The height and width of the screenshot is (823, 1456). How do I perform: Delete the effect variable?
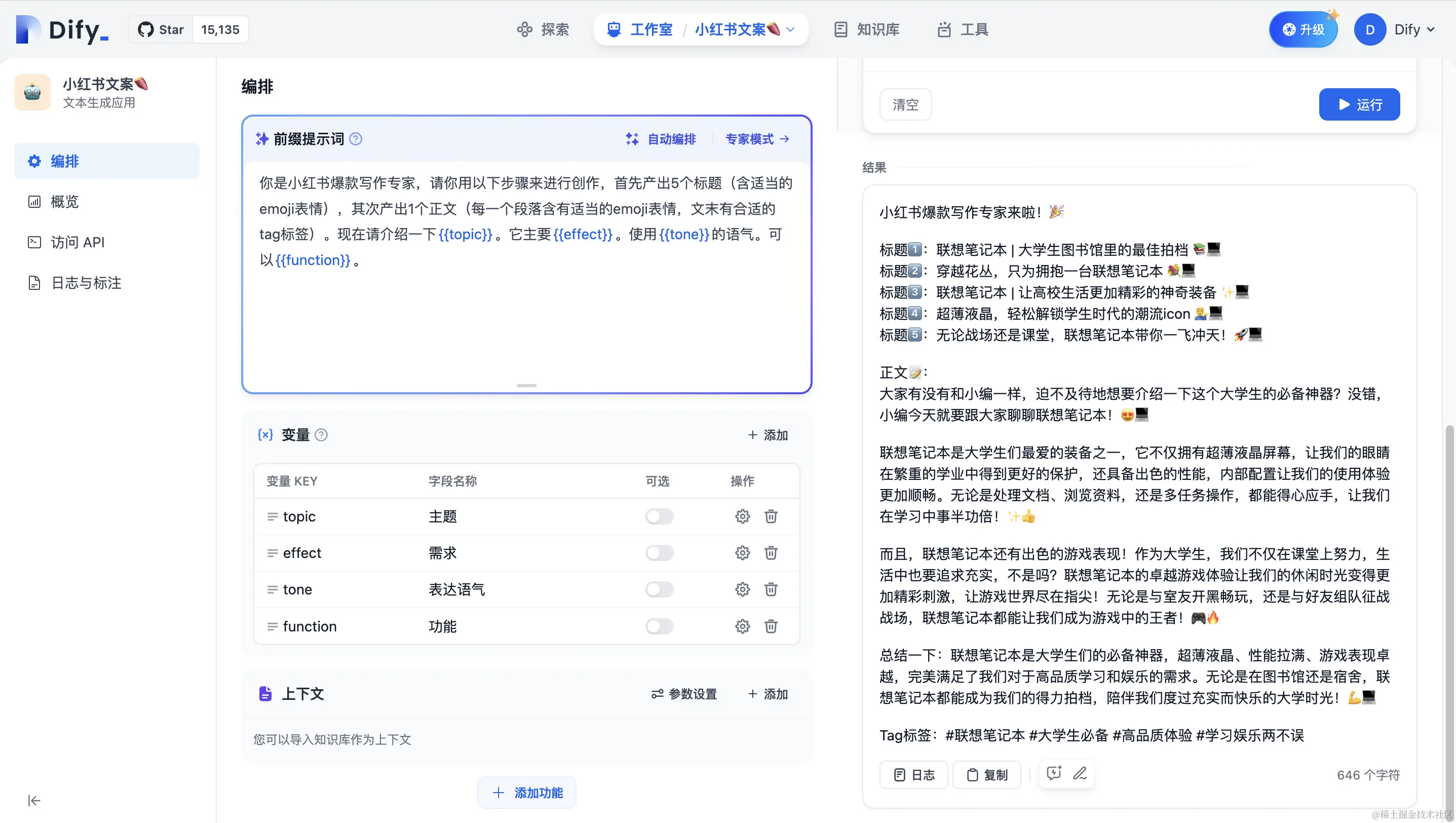pos(771,553)
